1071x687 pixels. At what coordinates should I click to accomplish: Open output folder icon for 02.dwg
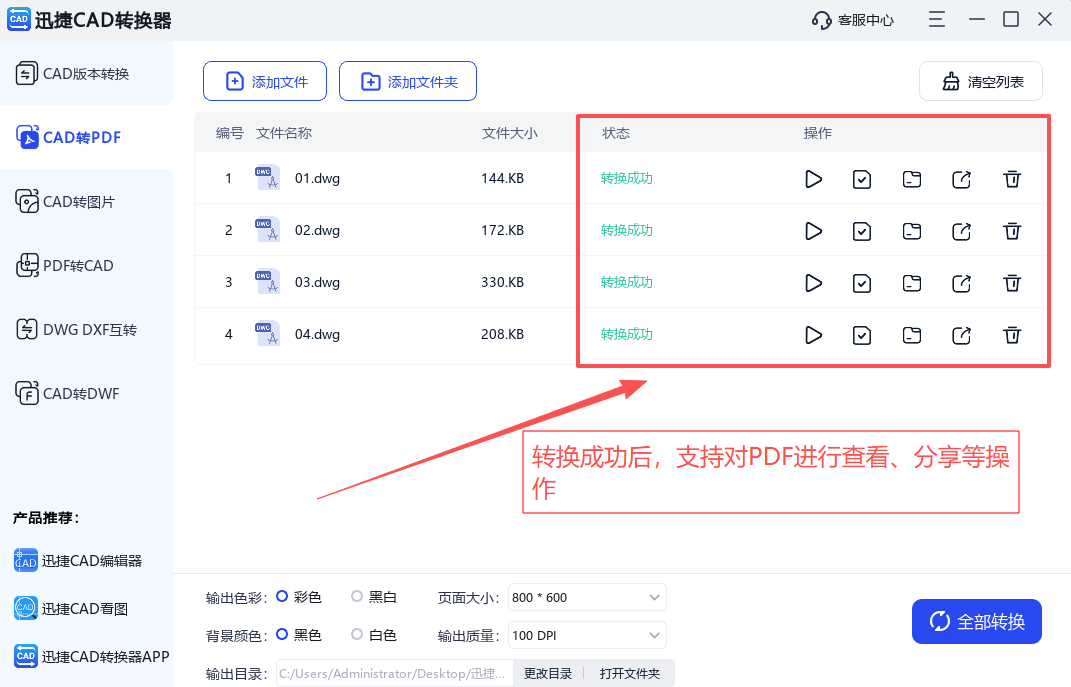[911, 231]
